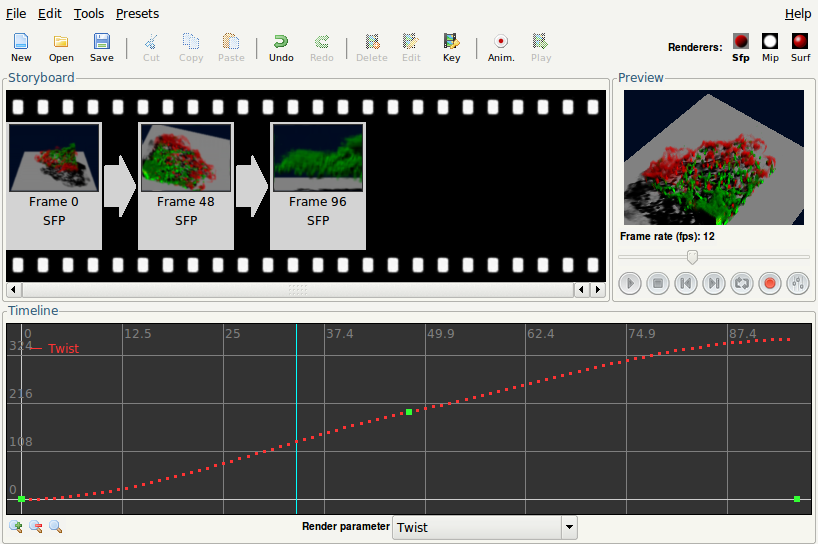
Task: Click the Undo toolbar button
Action: point(281,47)
